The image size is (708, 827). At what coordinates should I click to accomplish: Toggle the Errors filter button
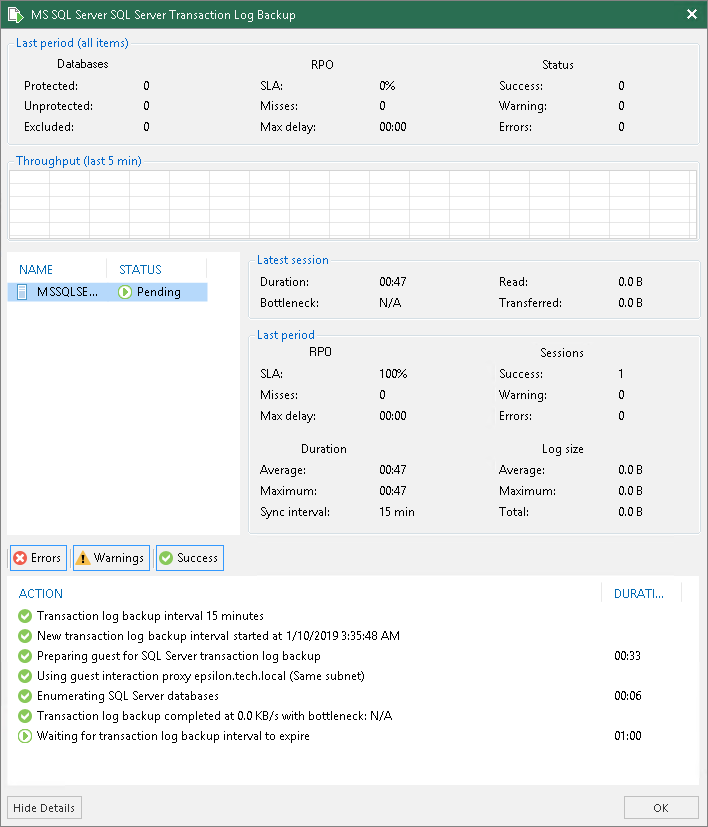[x=38, y=557]
